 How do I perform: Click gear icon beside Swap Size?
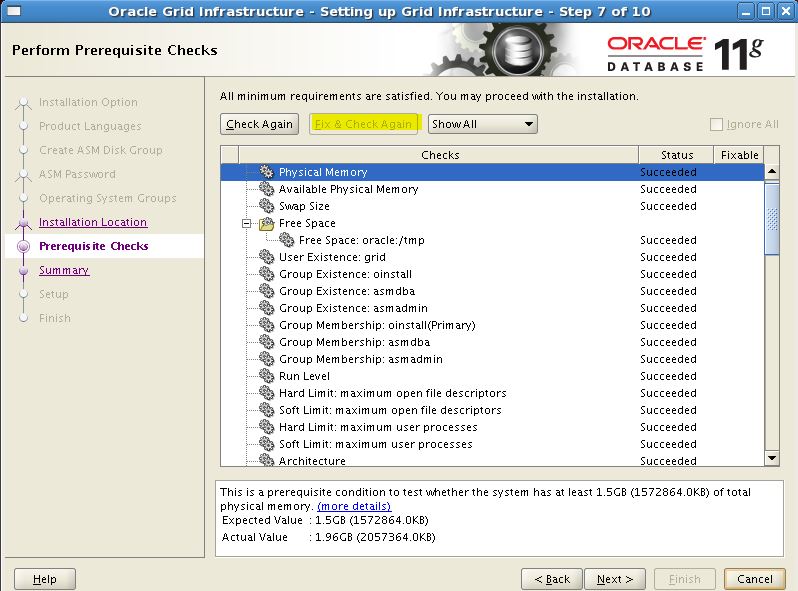(x=266, y=206)
